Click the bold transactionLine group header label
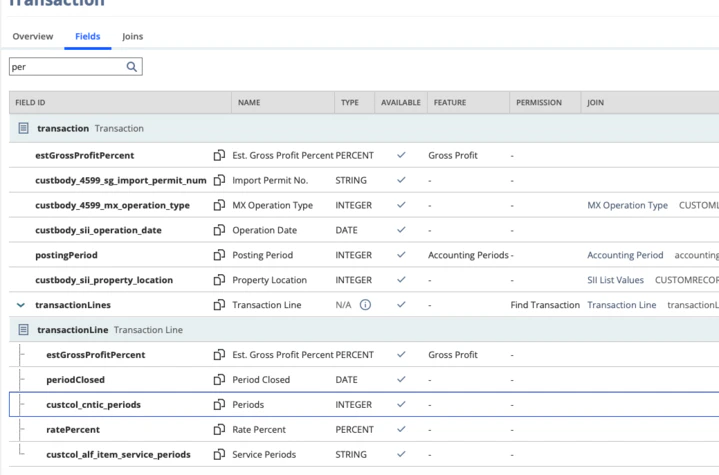Image resolution: width=719 pixels, height=475 pixels. click(x=72, y=330)
